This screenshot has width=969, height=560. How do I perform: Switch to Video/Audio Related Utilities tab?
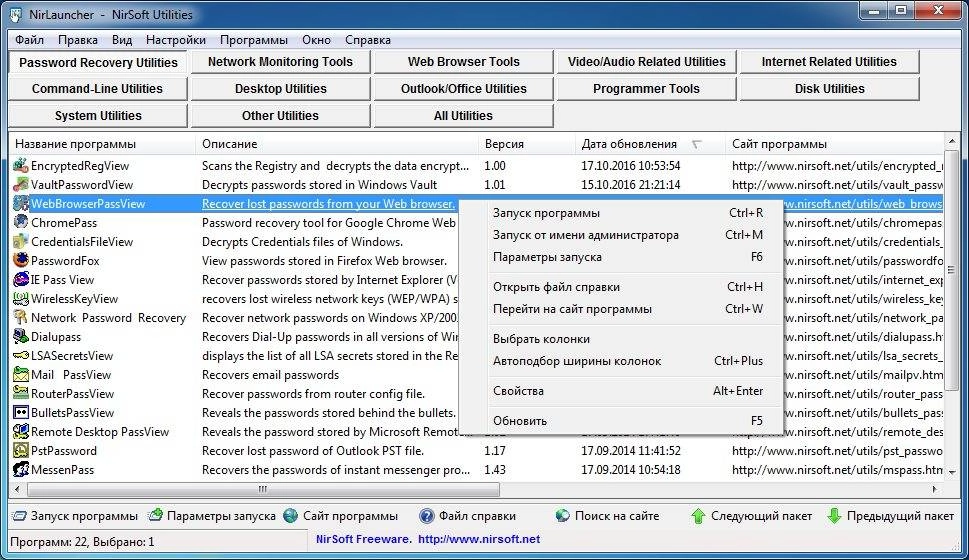[x=646, y=62]
